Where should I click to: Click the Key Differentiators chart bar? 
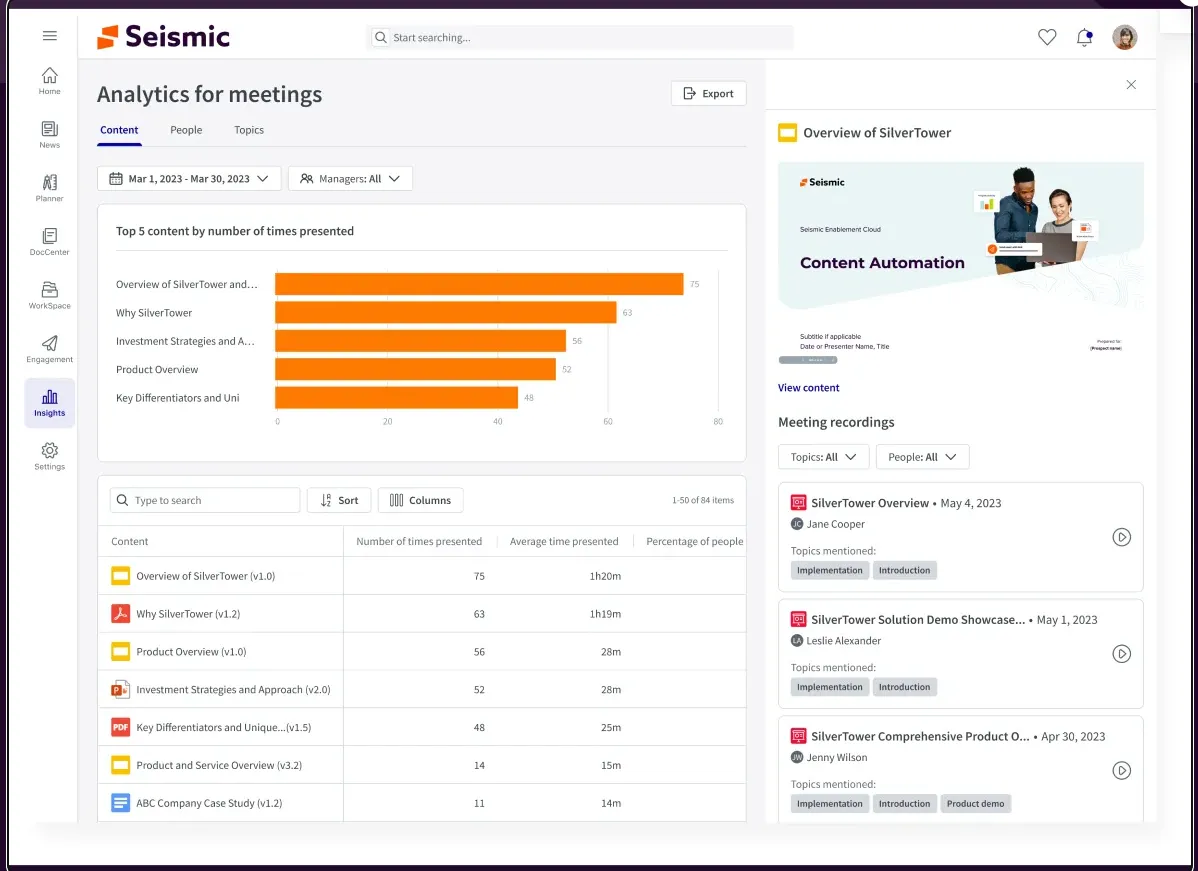coord(397,398)
